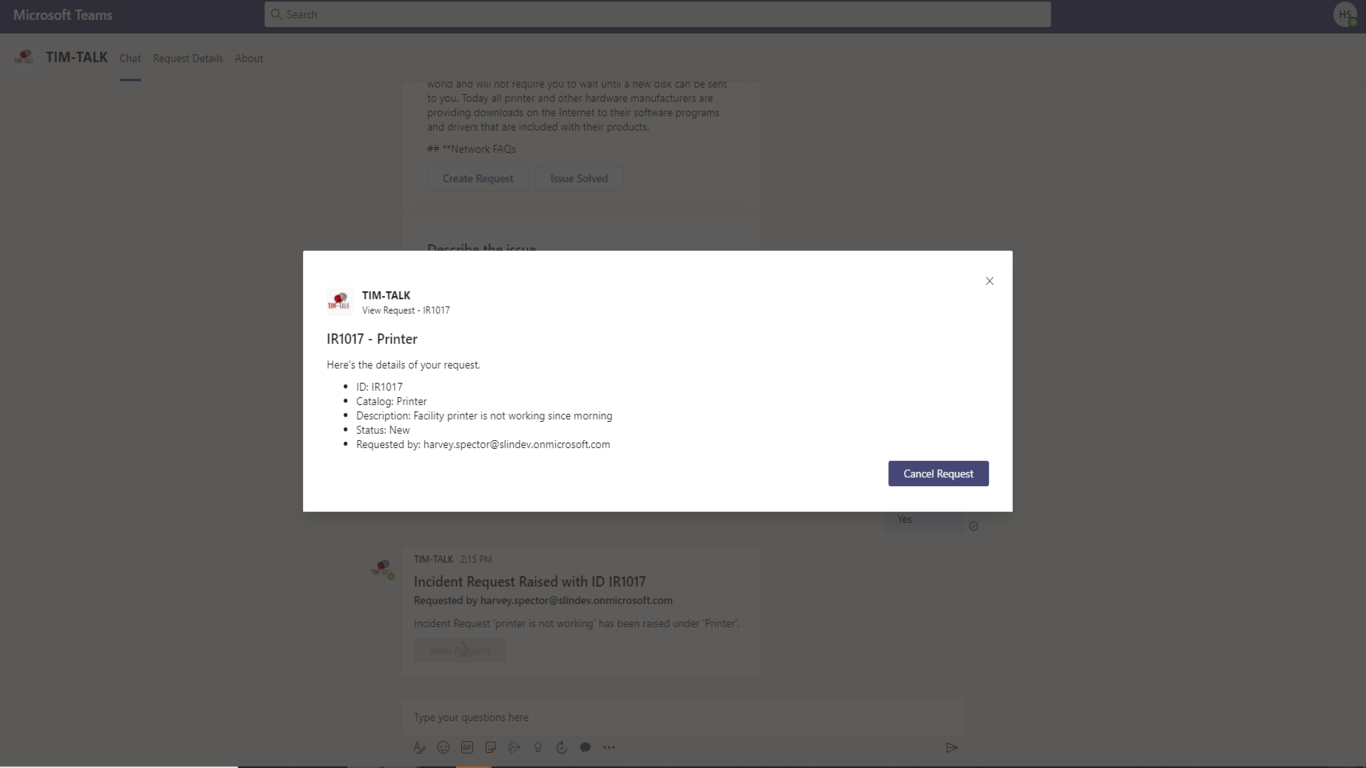Viewport: 1366px width, 768px height.
Task: Click the TIM-TALK sender name above the incident message
Action: point(433,559)
